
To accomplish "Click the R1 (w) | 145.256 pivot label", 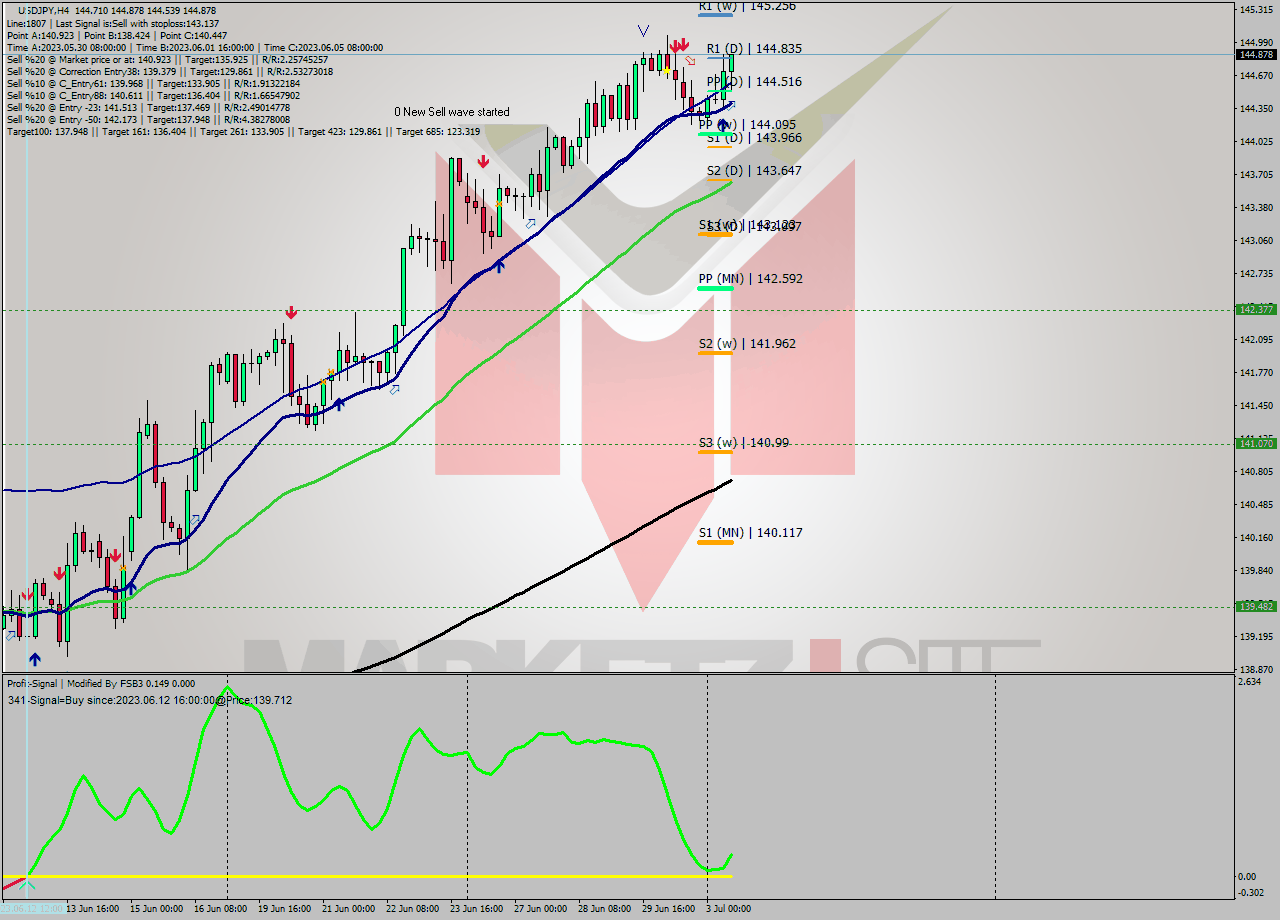I will [x=747, y=6].
